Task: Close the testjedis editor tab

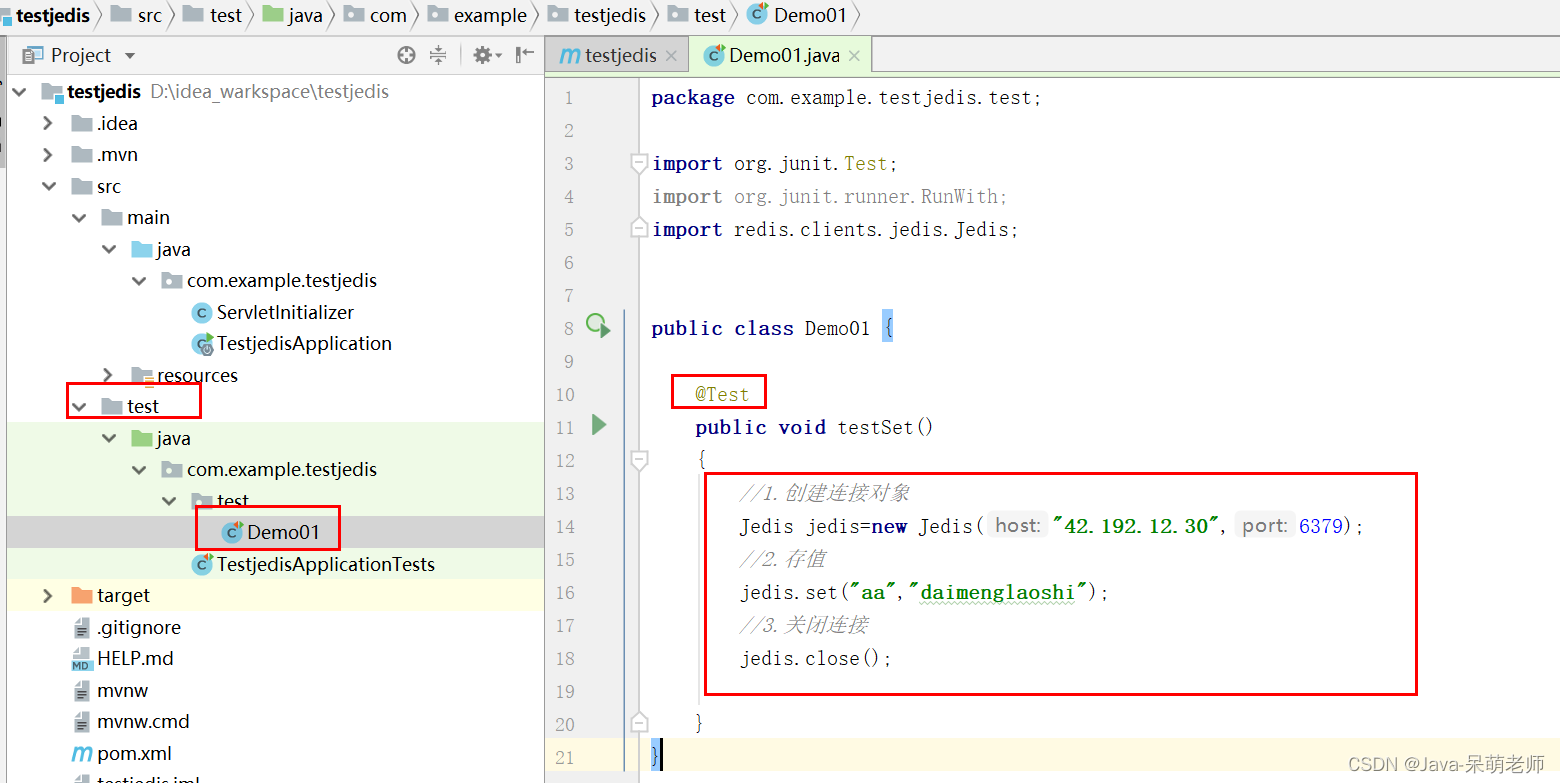Action: click(x=671, y=56)
